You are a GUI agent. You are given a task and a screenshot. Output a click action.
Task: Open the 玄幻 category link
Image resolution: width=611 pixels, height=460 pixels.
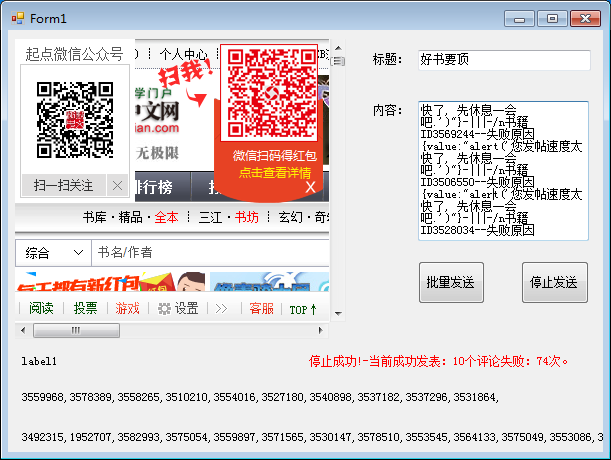coord(290,217)
